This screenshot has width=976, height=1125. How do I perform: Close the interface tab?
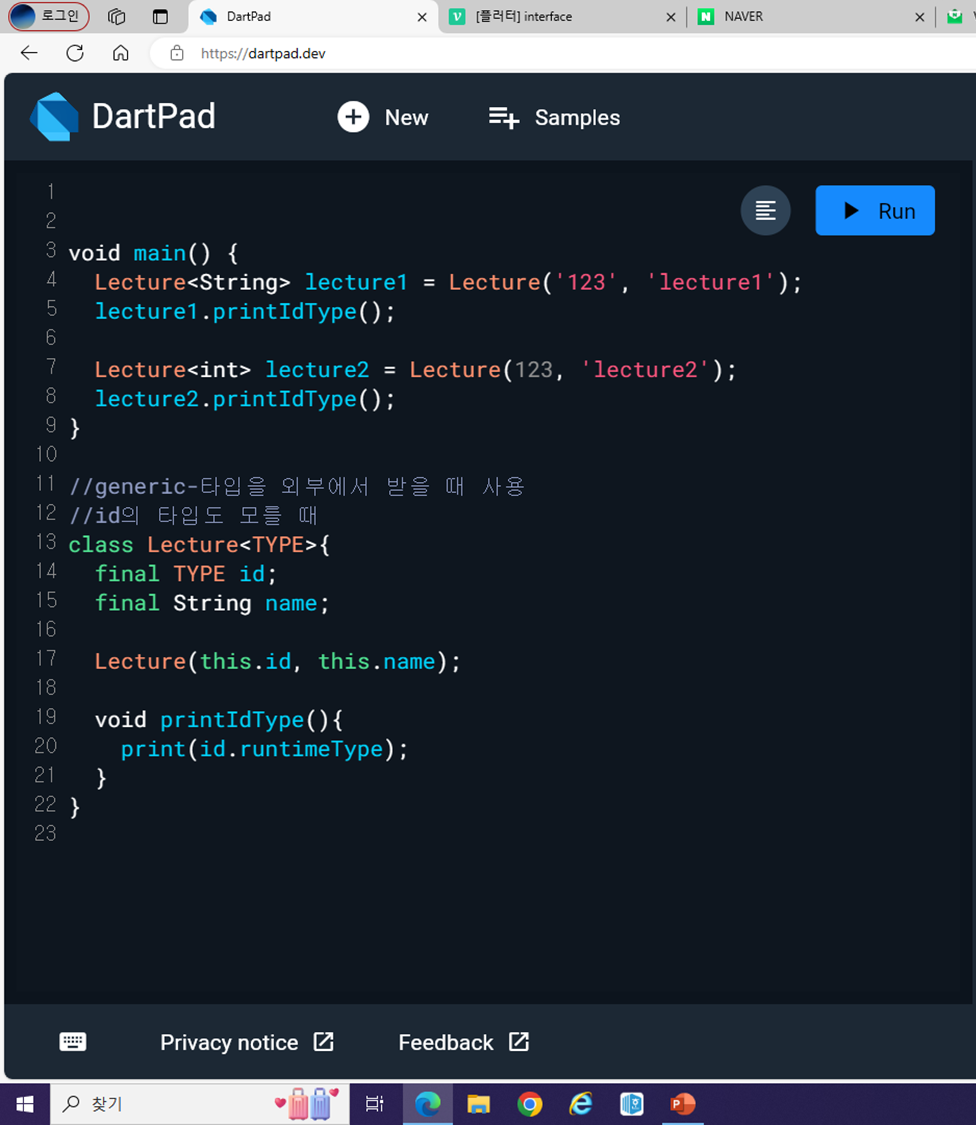(x=670, y=17)
